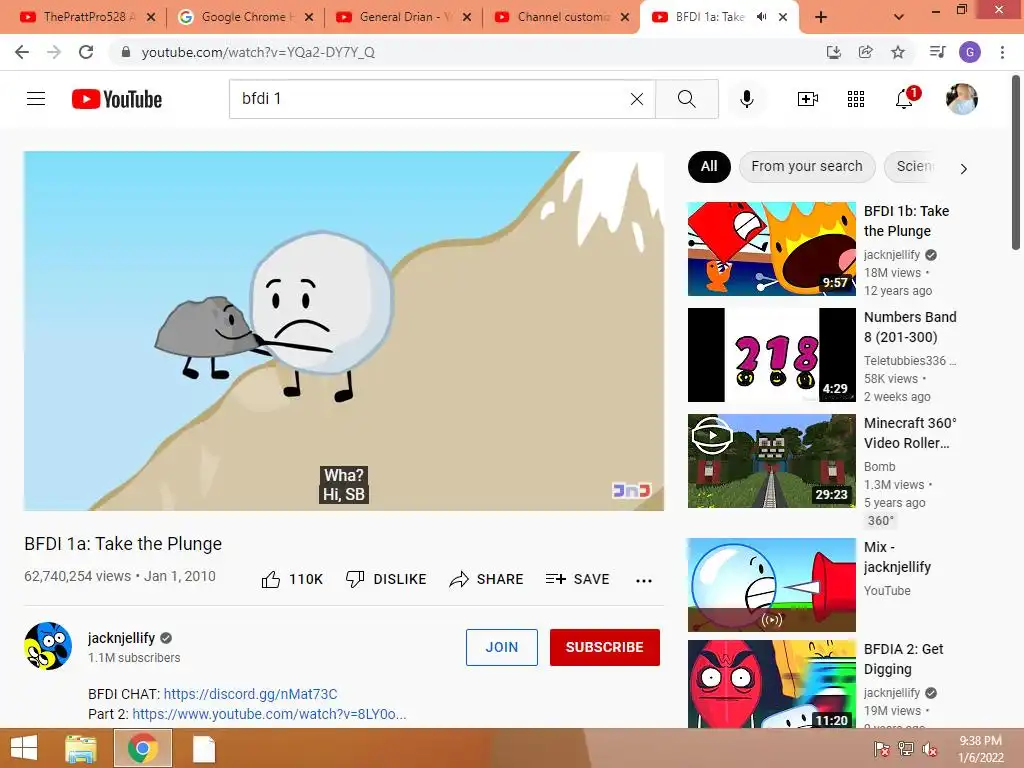Screen dimensions: 1024x768
Task: Open the jacknjellify channel avatar
Action: 48,646
